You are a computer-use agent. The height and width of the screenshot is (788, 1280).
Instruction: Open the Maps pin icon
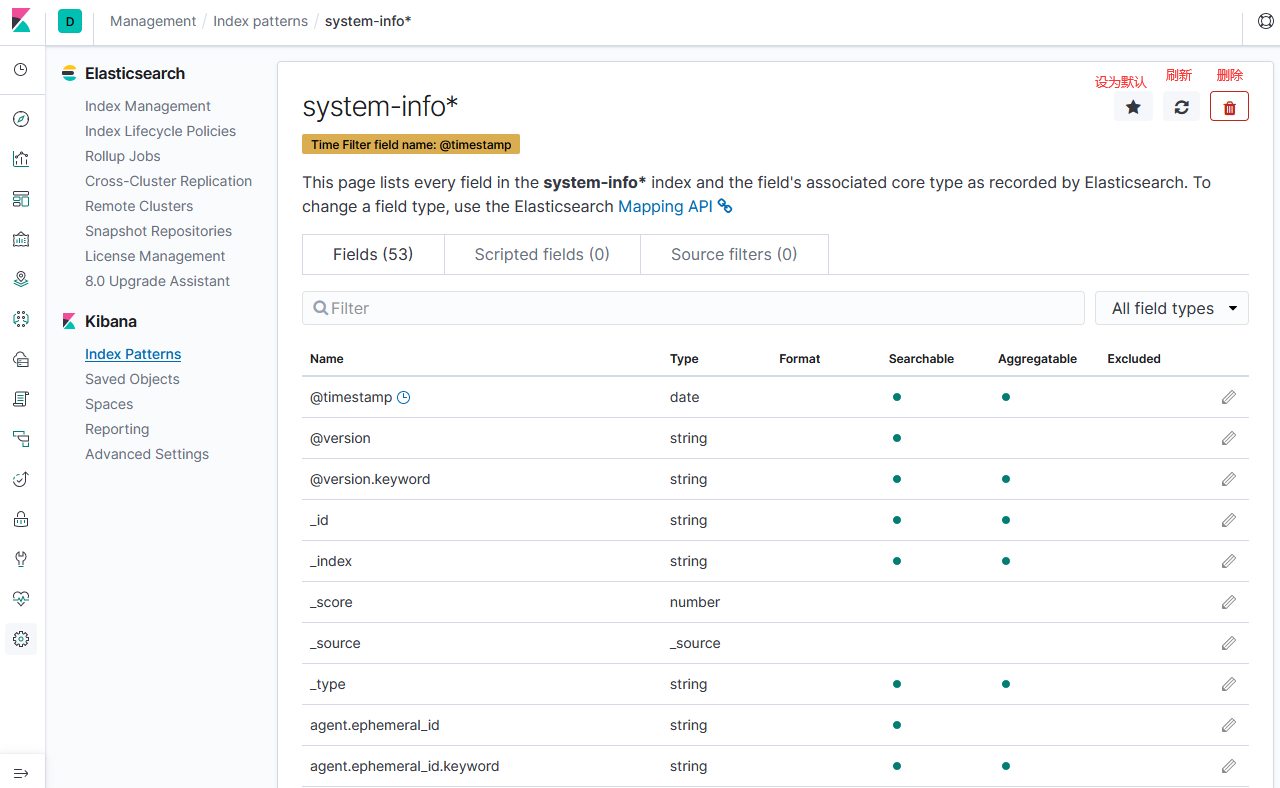tap(21, 279)
